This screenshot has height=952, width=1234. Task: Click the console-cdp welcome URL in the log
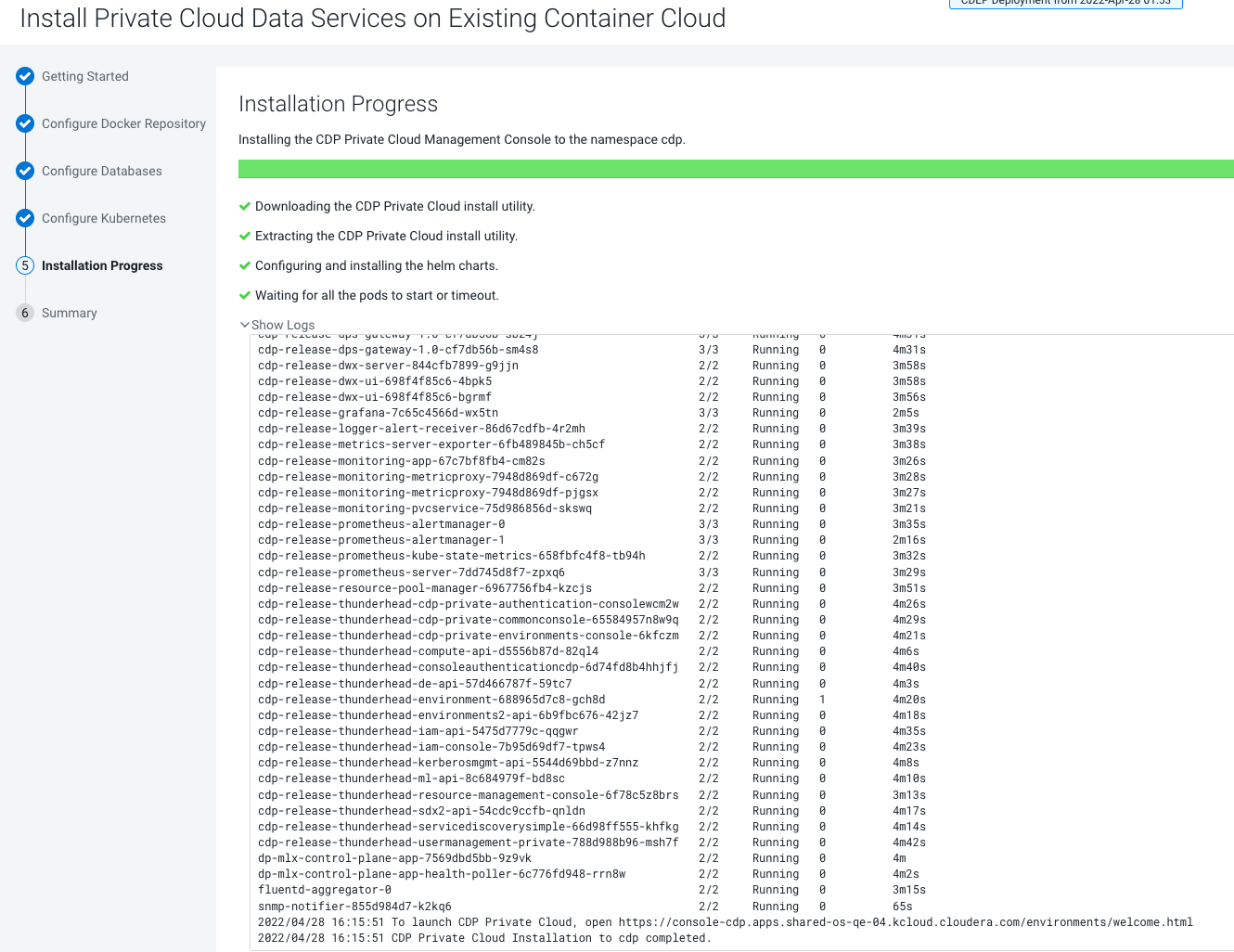click(x=905, y=922)
